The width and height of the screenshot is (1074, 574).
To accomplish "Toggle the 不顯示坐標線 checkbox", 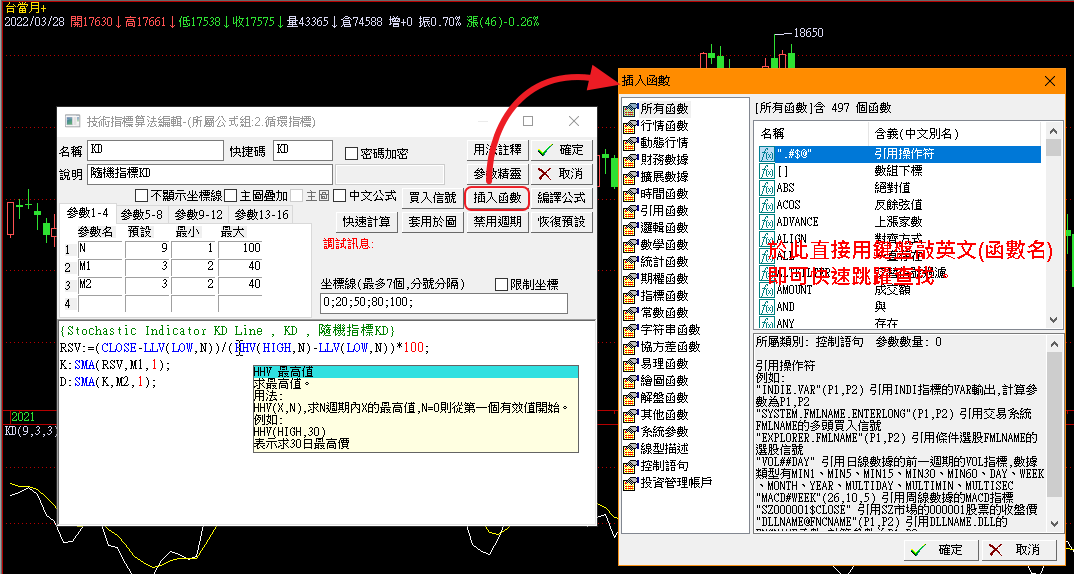I will click(x=141, y=196).
